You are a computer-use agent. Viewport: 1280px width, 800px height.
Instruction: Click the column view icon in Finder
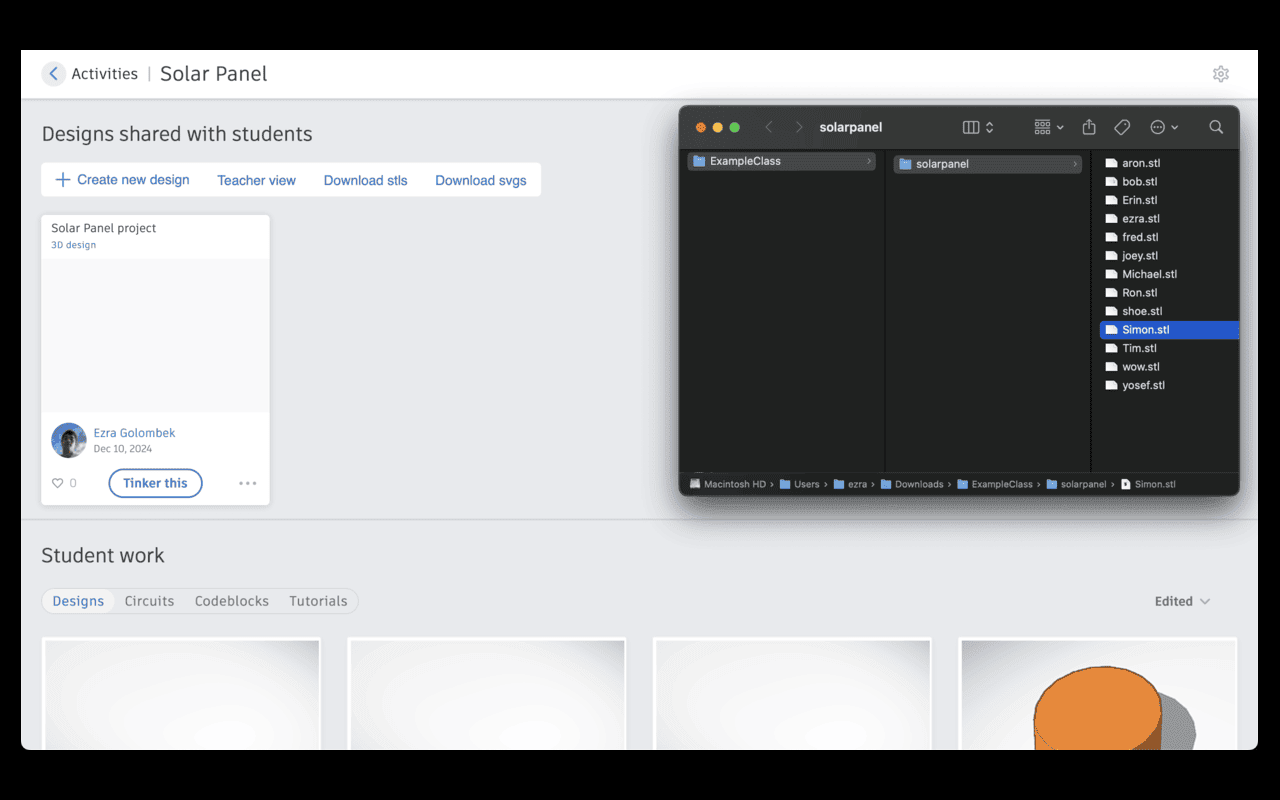[969, 127]
